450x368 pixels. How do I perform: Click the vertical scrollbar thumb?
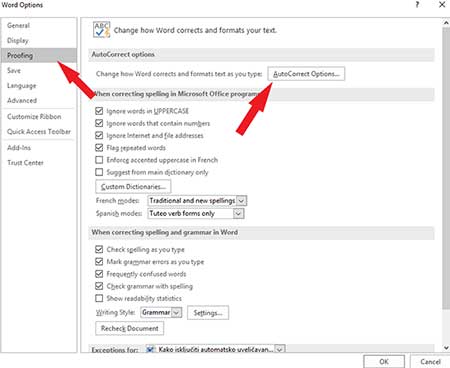point(446,168)
